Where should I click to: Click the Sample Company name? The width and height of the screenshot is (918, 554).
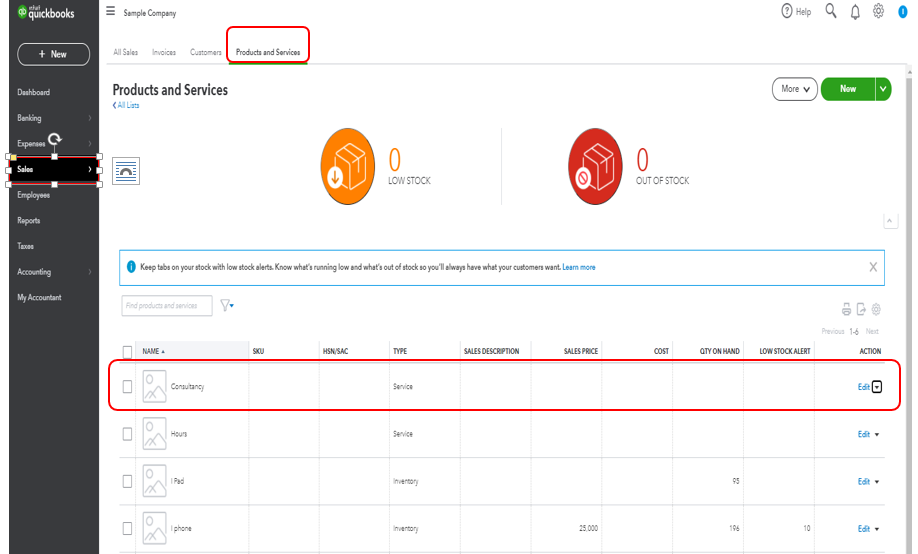149,12
